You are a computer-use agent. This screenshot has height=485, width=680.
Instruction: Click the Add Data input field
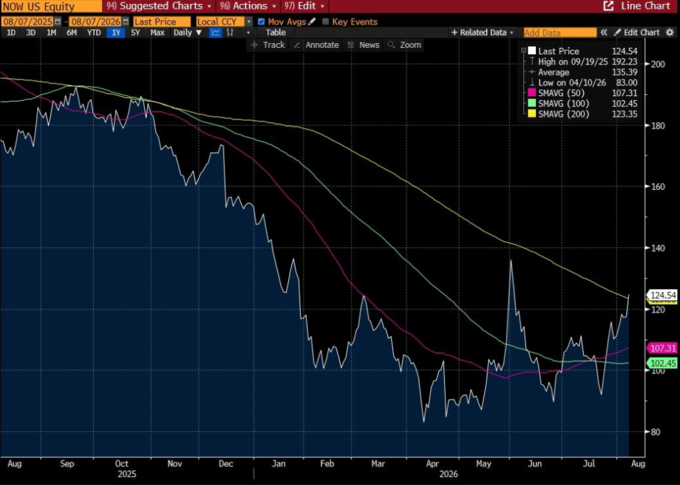[560, 33]
